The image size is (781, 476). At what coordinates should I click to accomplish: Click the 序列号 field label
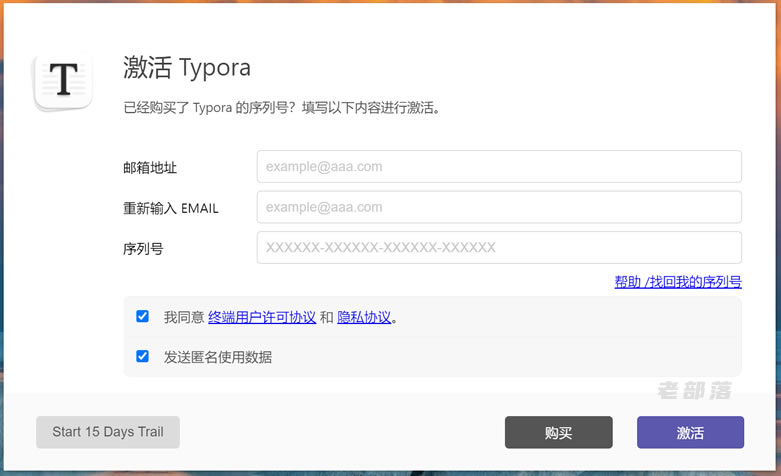coord(143,248)
